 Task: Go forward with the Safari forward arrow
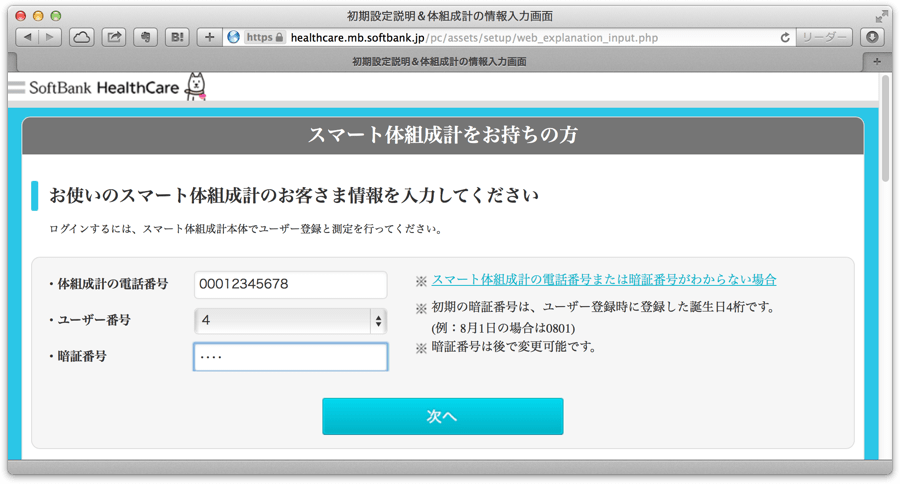[50, 37]
